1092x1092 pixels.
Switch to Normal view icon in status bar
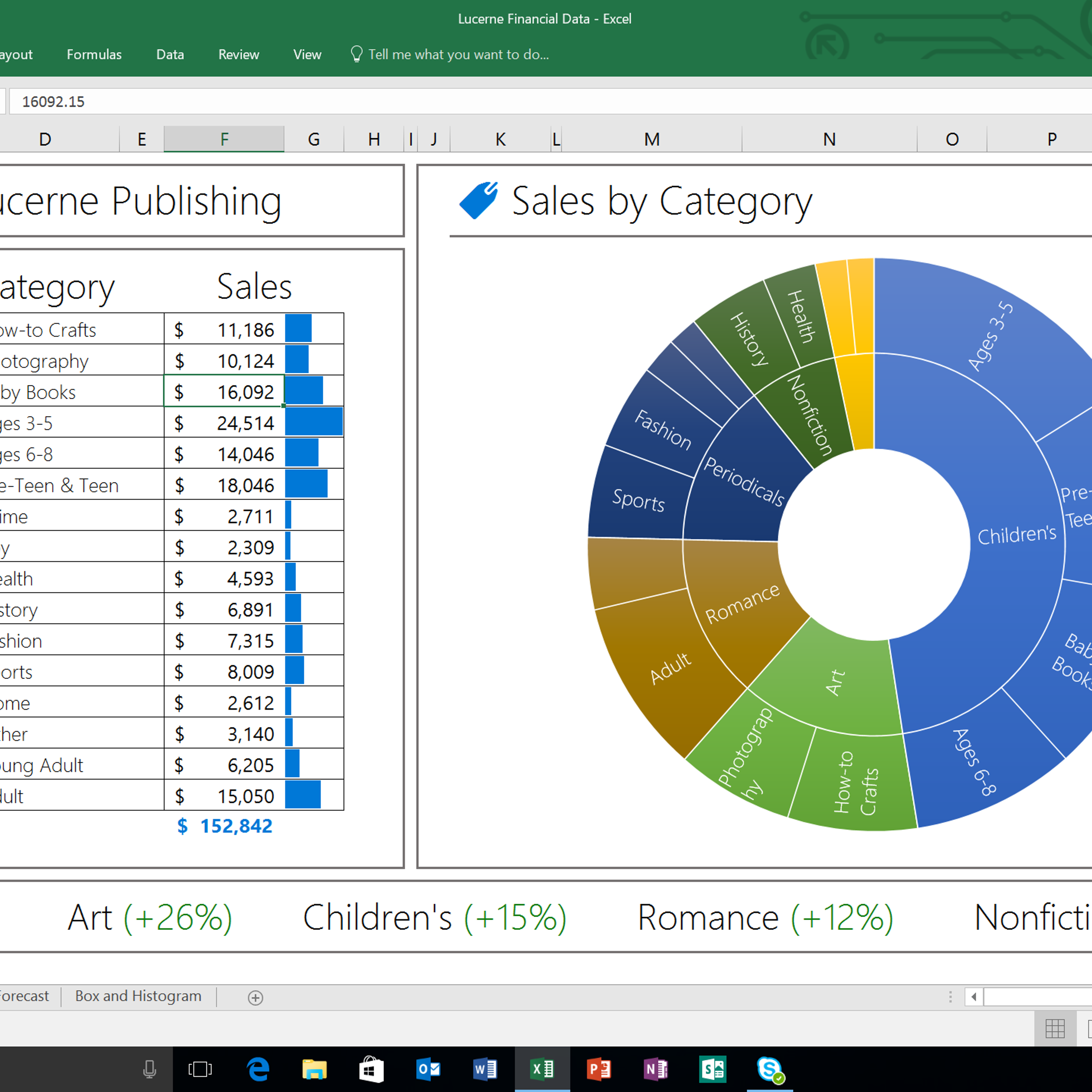pos(1055,1029)
